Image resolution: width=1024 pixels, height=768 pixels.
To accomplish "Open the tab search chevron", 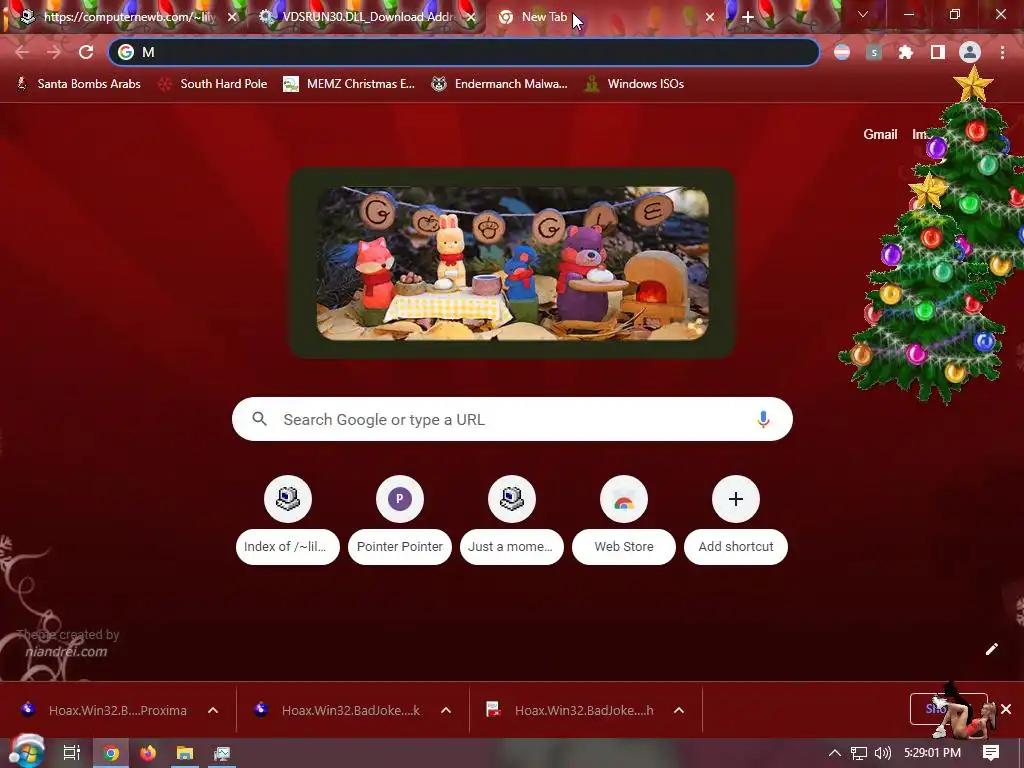I will (863, 14).
